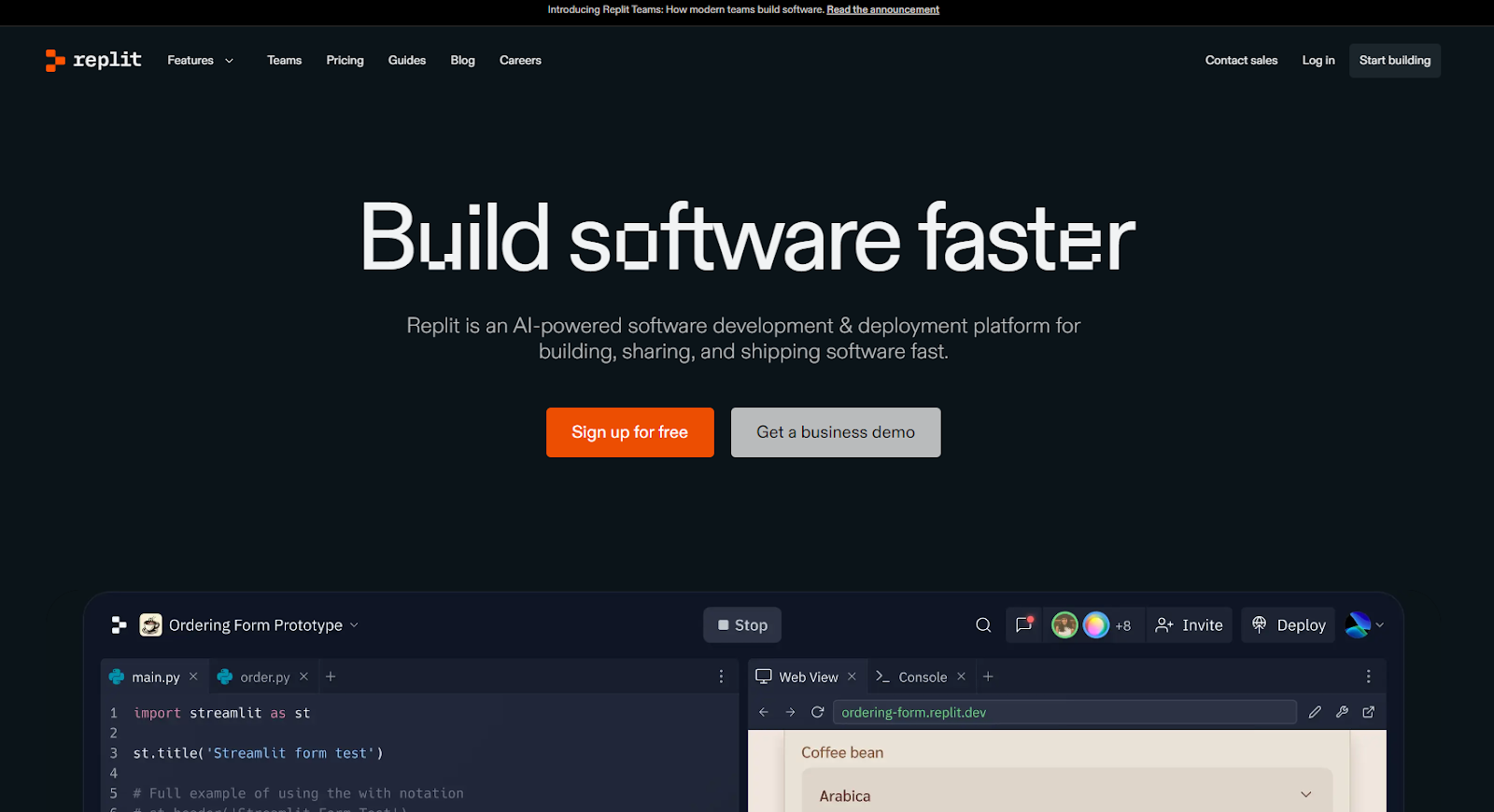Open the Careers page
This screenshot has width=1494, height=812.
click(x=520, y=60)
